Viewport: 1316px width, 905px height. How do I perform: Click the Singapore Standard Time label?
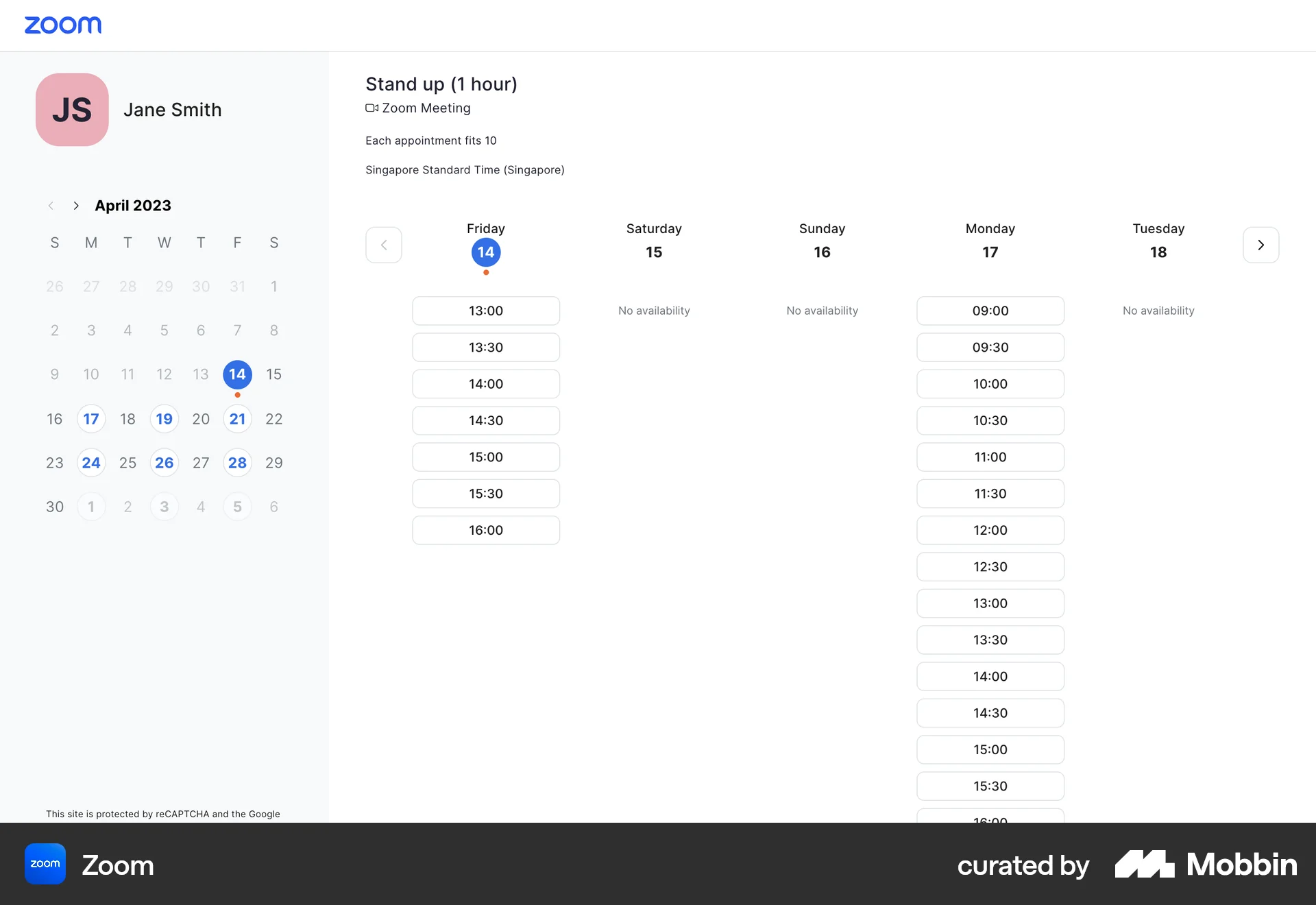pyautogui.click(x=465, y=170)
